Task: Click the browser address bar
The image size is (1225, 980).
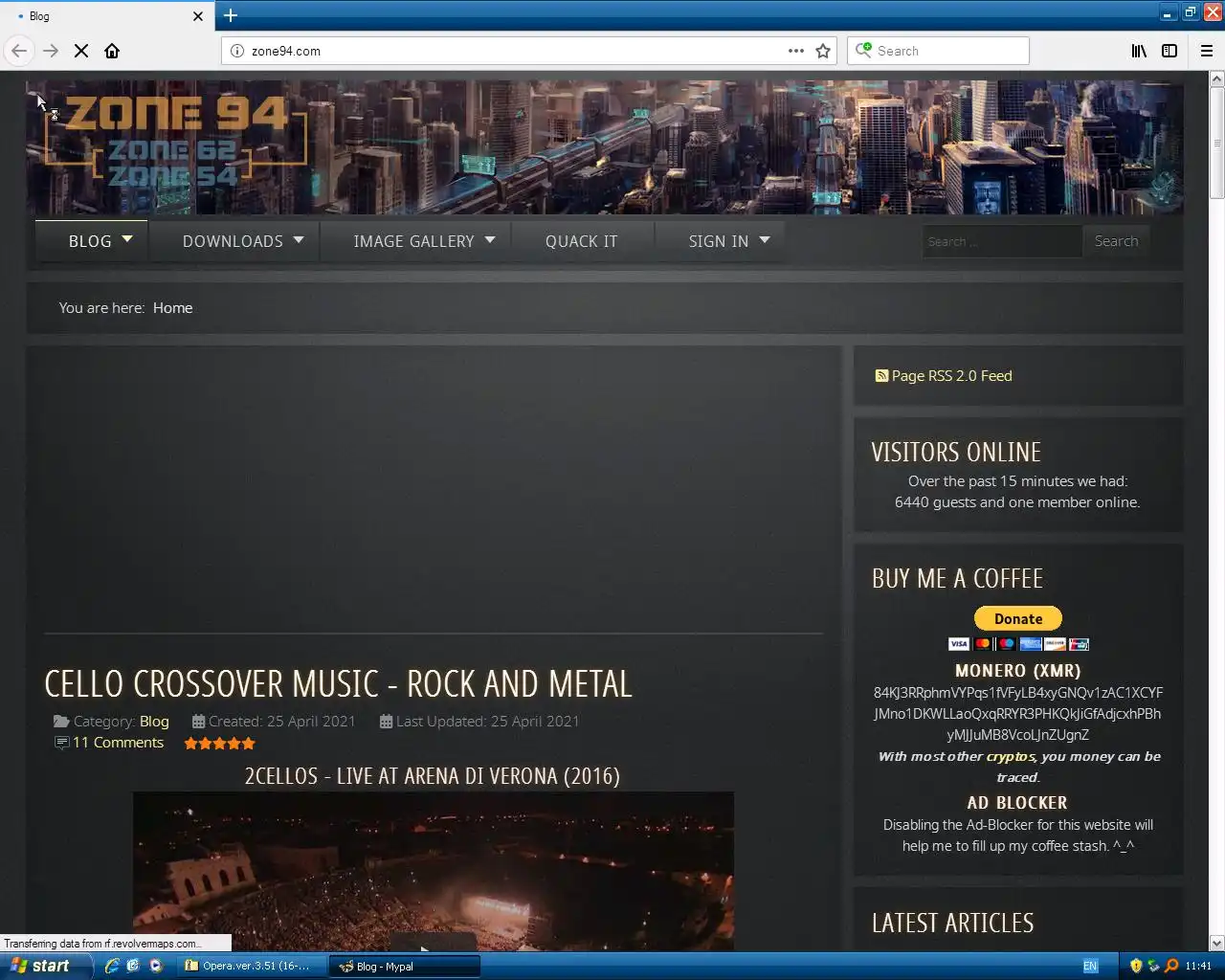Action: [517, 51]
